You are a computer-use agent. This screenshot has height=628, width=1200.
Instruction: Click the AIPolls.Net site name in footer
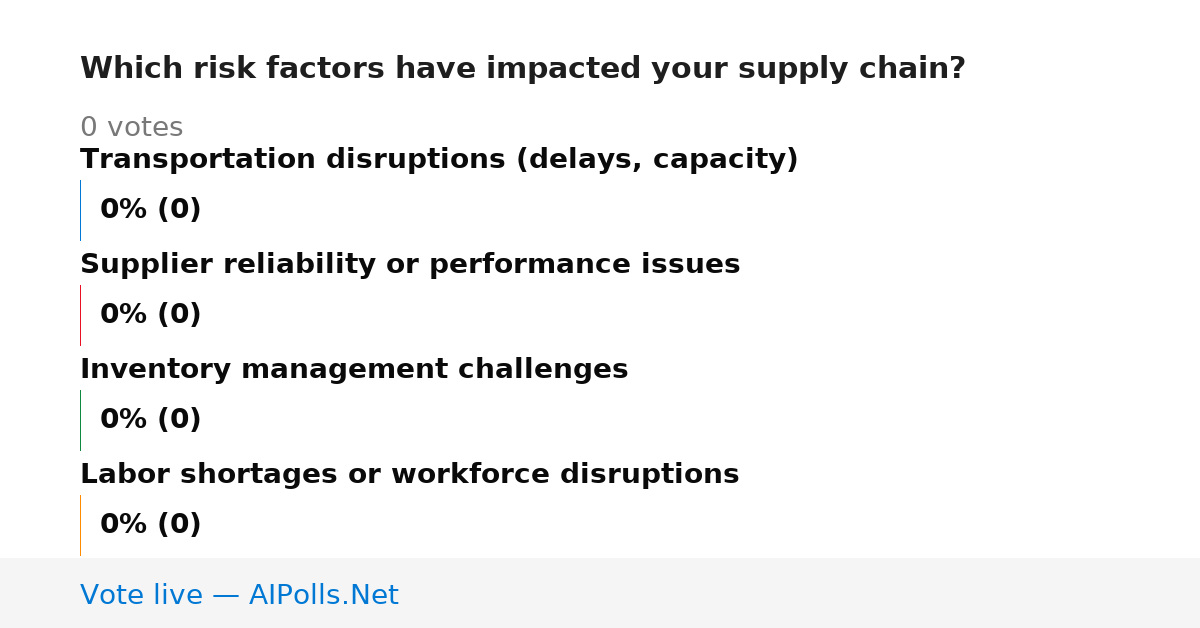(323, 596)
